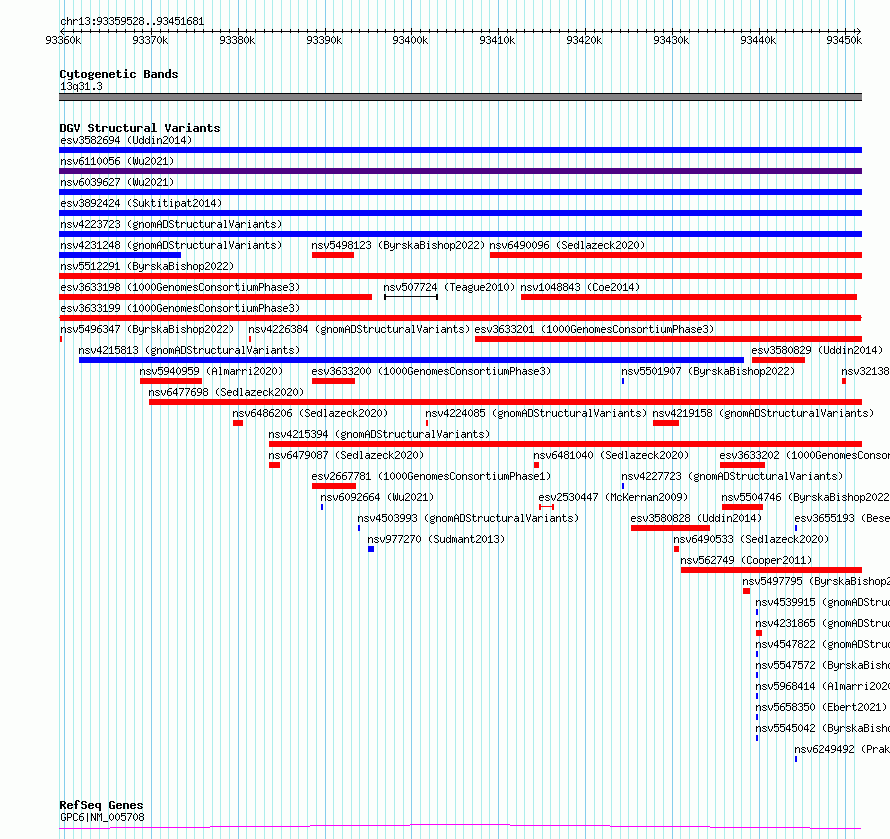Select nsv6249492 variant label

click(x=842, y=749)
